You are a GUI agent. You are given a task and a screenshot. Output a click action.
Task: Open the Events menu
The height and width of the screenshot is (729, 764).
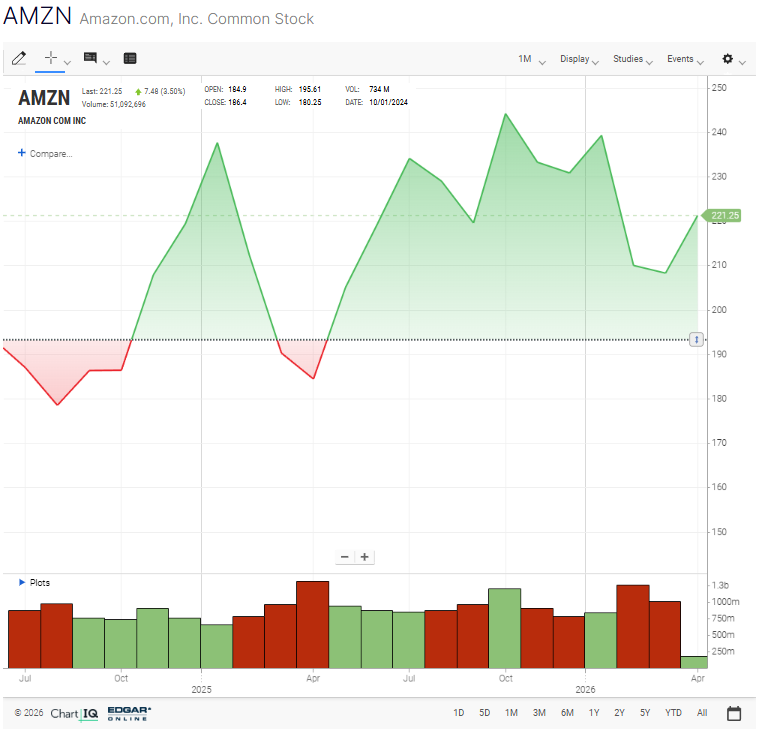[685, 59]
